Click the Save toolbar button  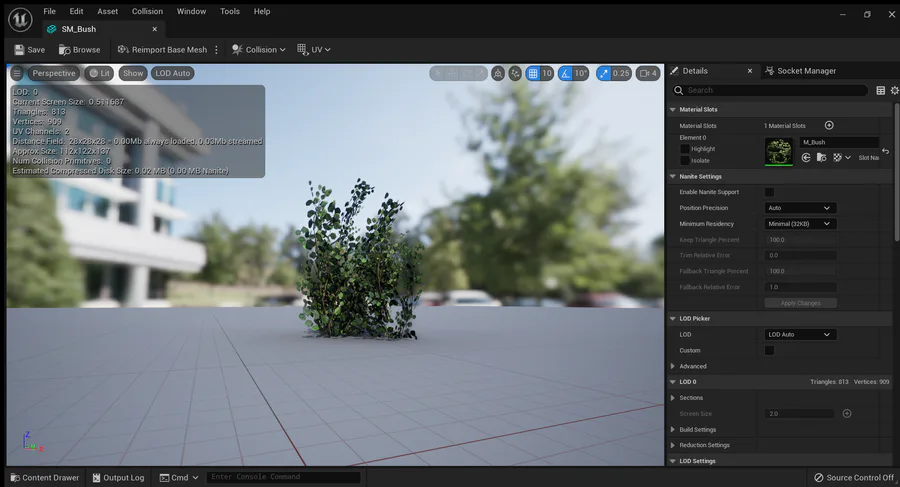30,50
